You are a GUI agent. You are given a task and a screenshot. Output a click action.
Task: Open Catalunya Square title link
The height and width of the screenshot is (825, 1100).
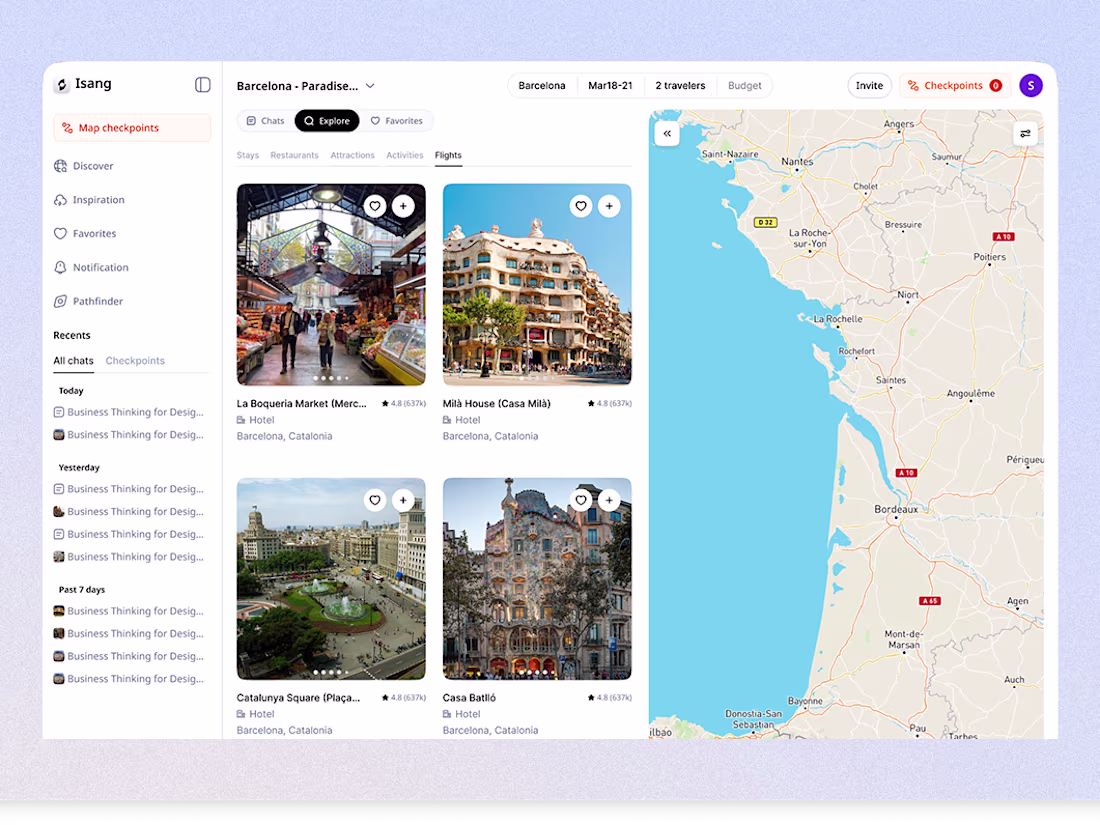click(298, 697)
